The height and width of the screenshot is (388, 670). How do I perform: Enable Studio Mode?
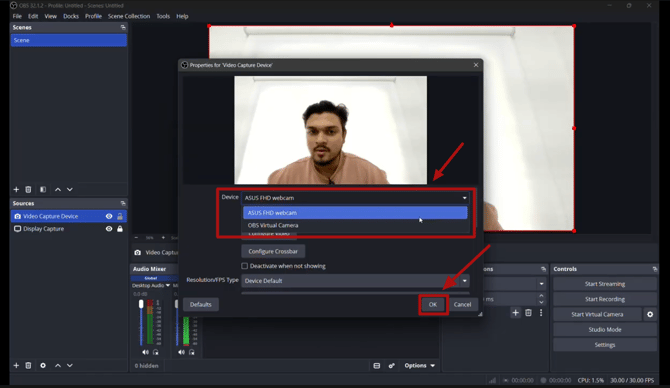pyautogui.click(x=605, y=329)
